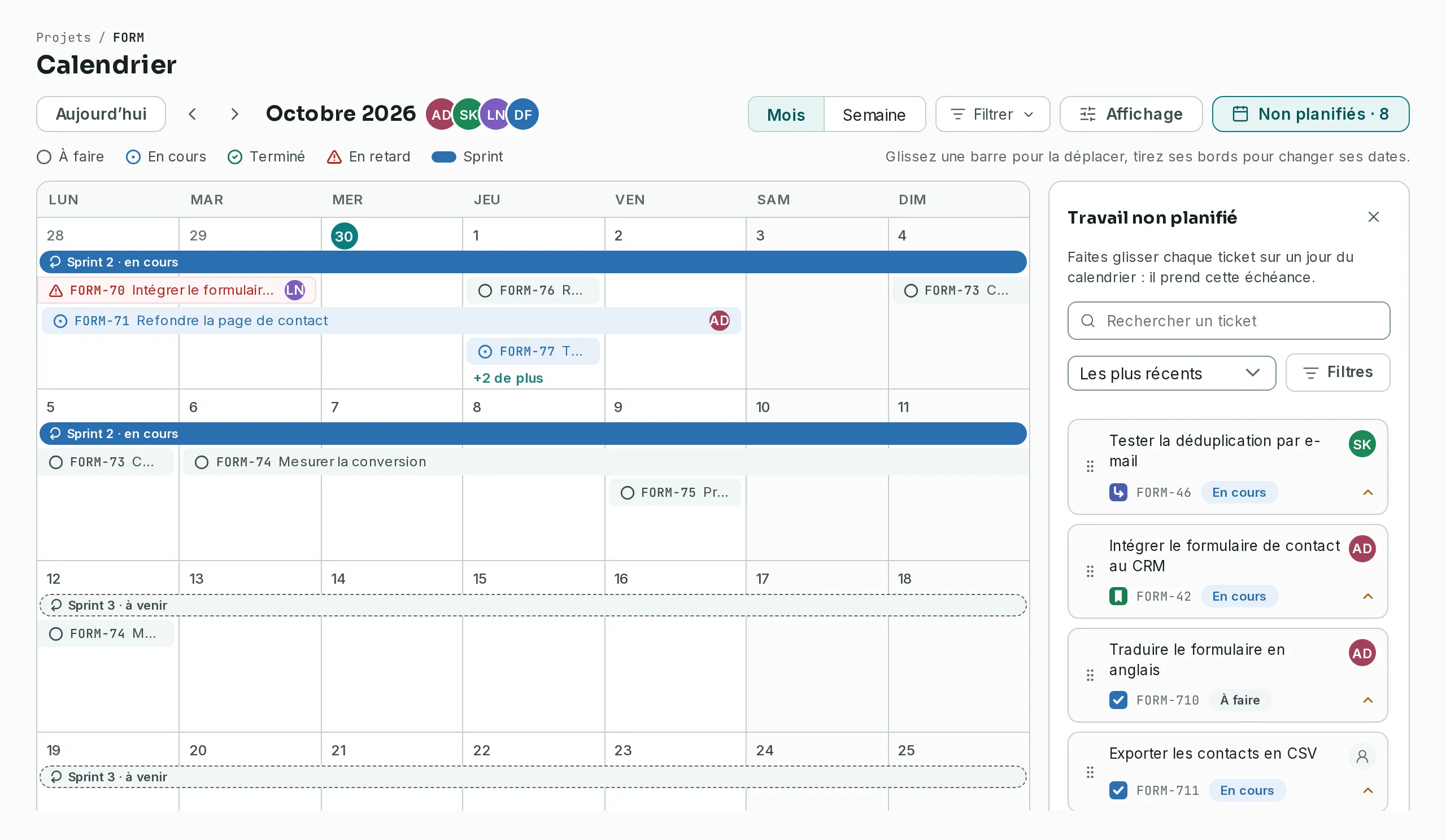Image resolution: width=1446 pixels, height=840 pixels.
Task: Click the Rechercher un ticket search field
Action: (x=1229, y=321)
